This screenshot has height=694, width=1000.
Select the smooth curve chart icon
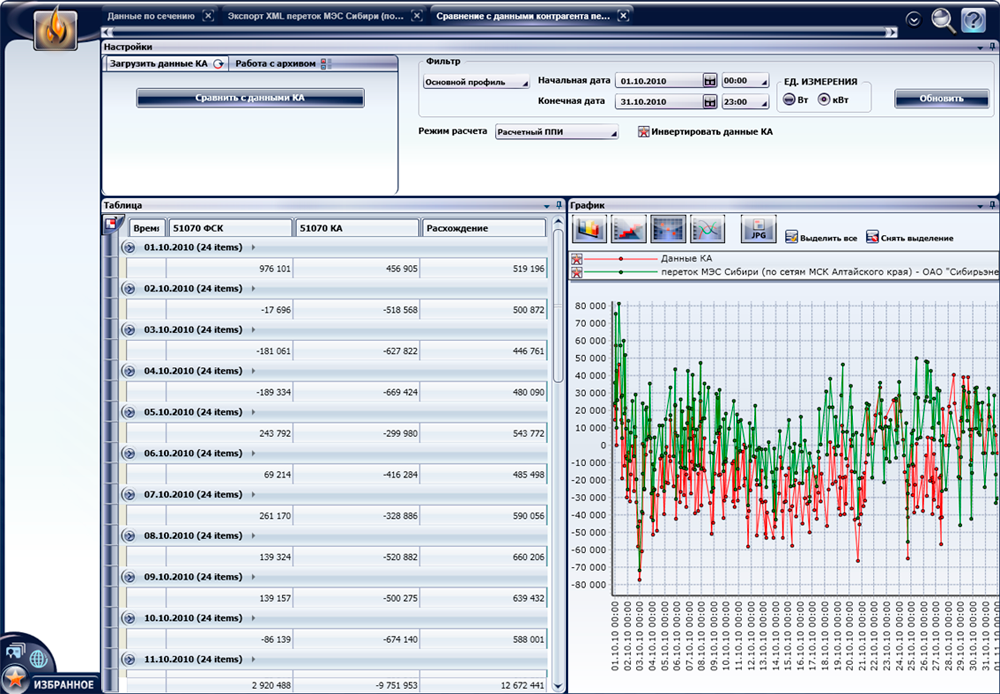click(x=707, y=229)
